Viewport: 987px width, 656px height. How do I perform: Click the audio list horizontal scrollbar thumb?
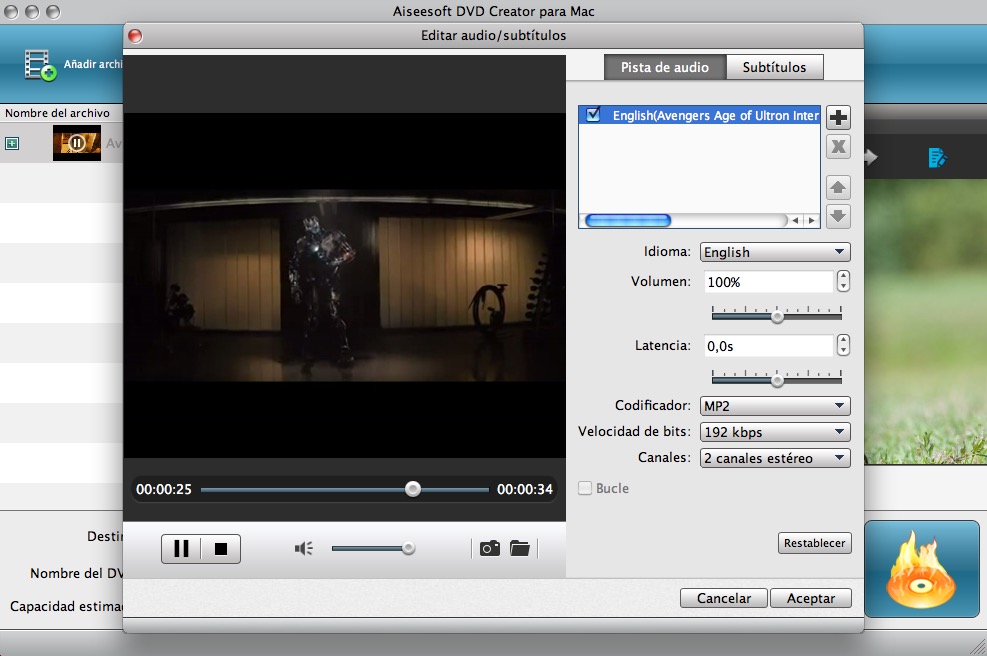click(x=628, y=220)
